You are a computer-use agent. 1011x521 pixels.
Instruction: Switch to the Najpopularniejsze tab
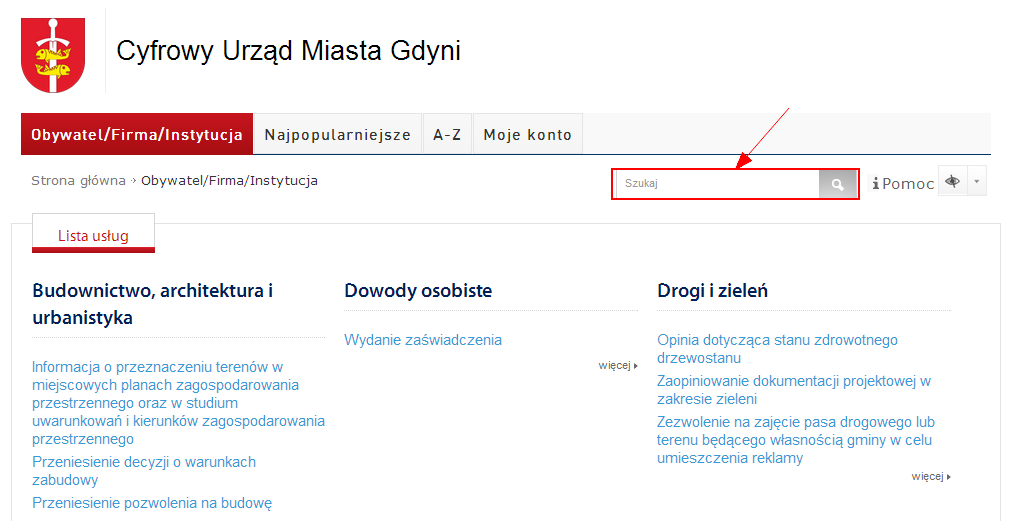tap(337, 134)
